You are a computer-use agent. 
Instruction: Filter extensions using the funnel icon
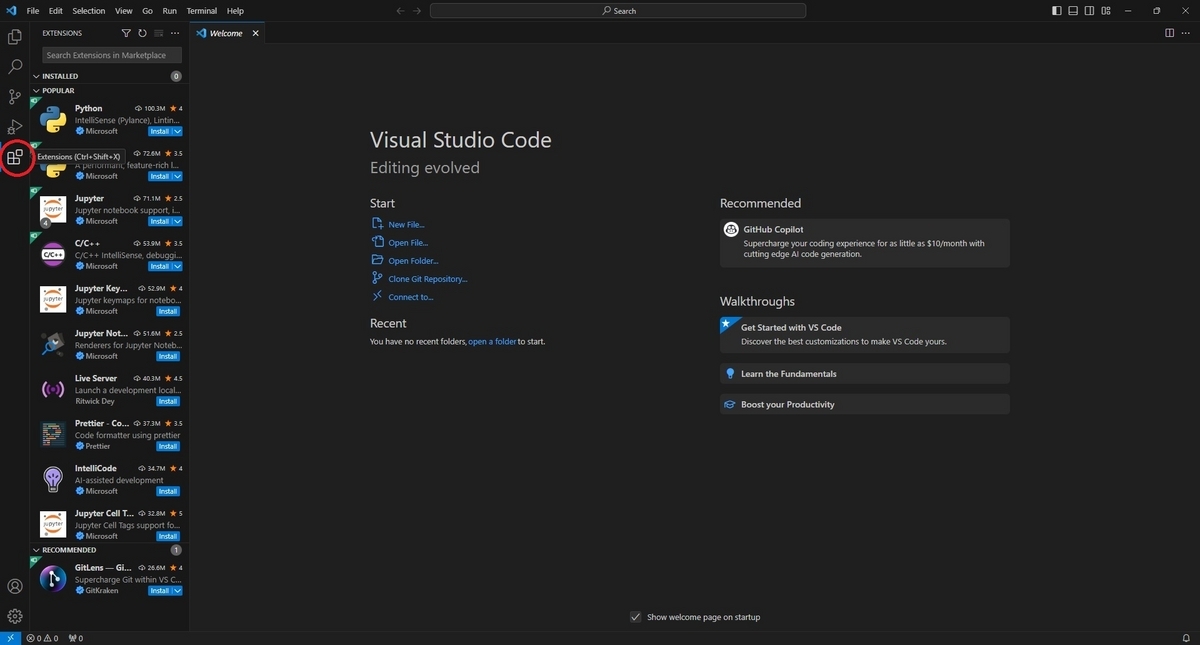(x=126, y=33)
